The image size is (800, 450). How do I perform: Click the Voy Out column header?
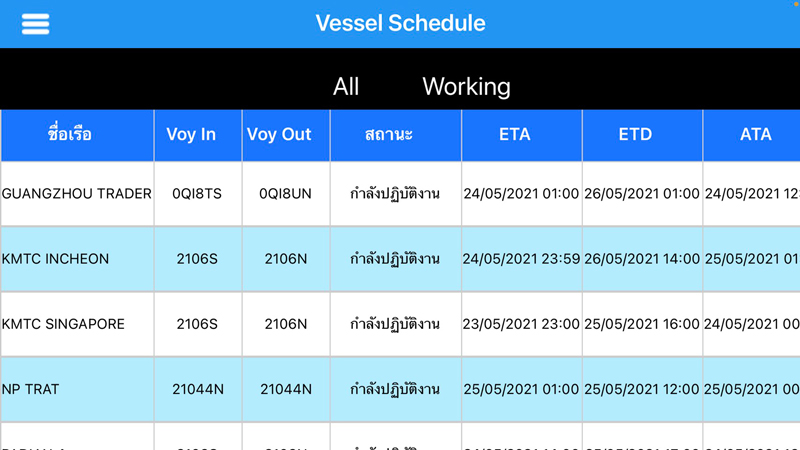(x=279, y=134)
